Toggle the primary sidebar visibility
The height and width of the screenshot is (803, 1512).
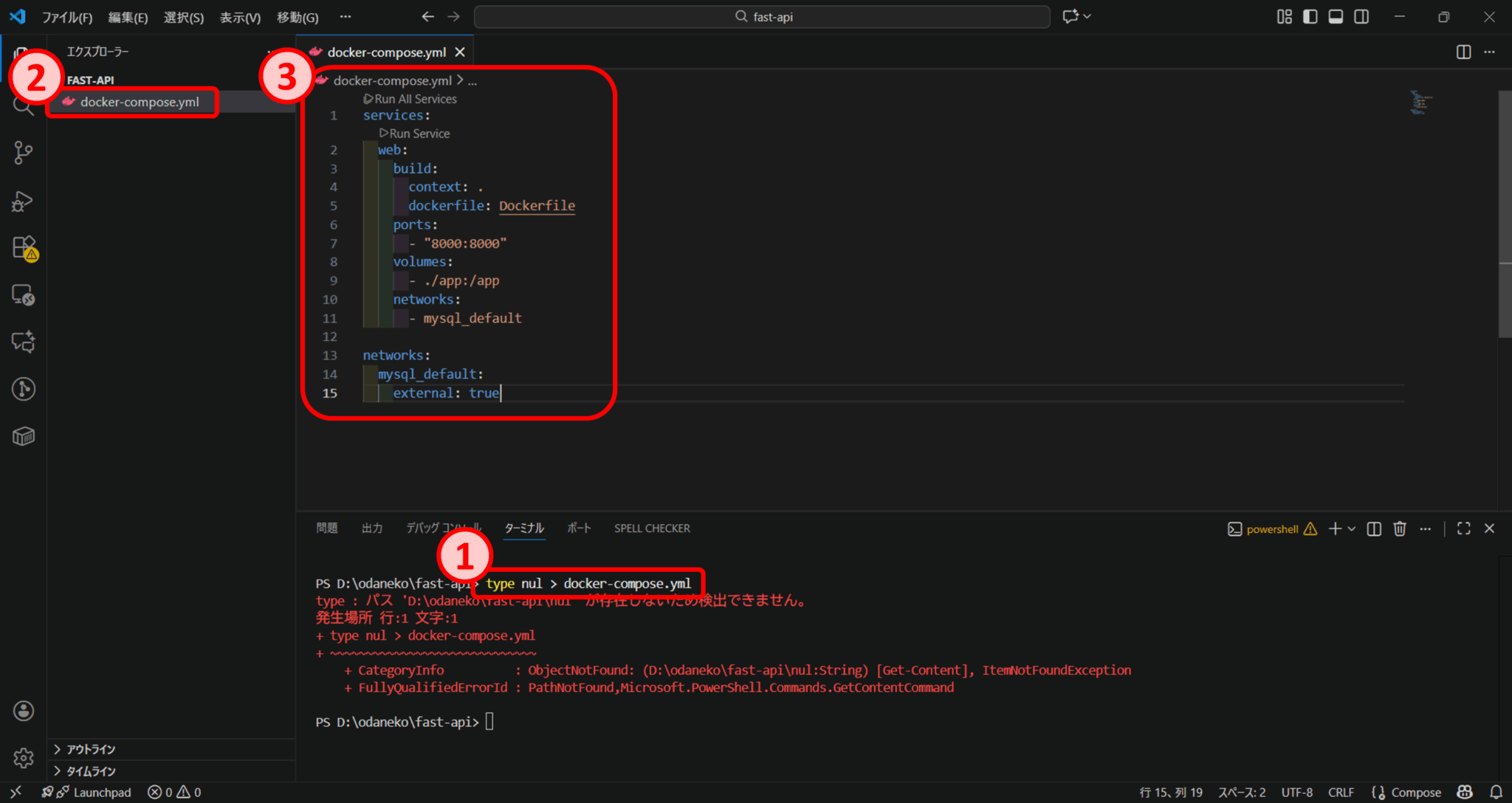click(1310, 15)
